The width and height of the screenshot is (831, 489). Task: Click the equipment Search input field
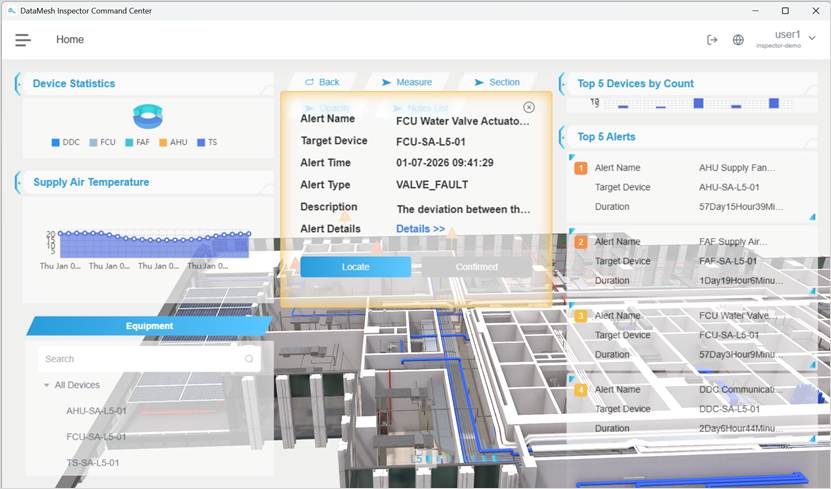point(140,359)
